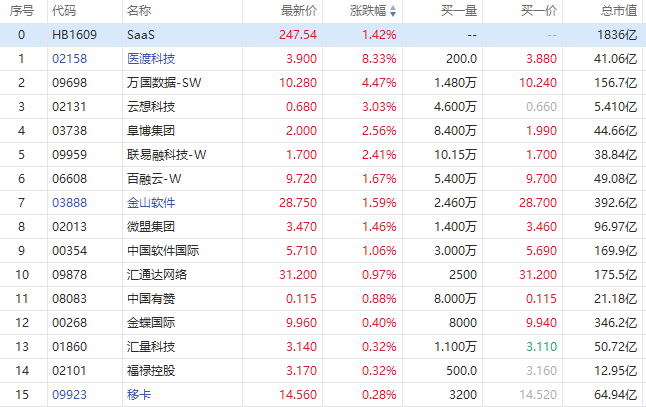Screen dimensions: 646x407
Task: Click the market cap 5.410亿
Action: [x=616, y=107]
